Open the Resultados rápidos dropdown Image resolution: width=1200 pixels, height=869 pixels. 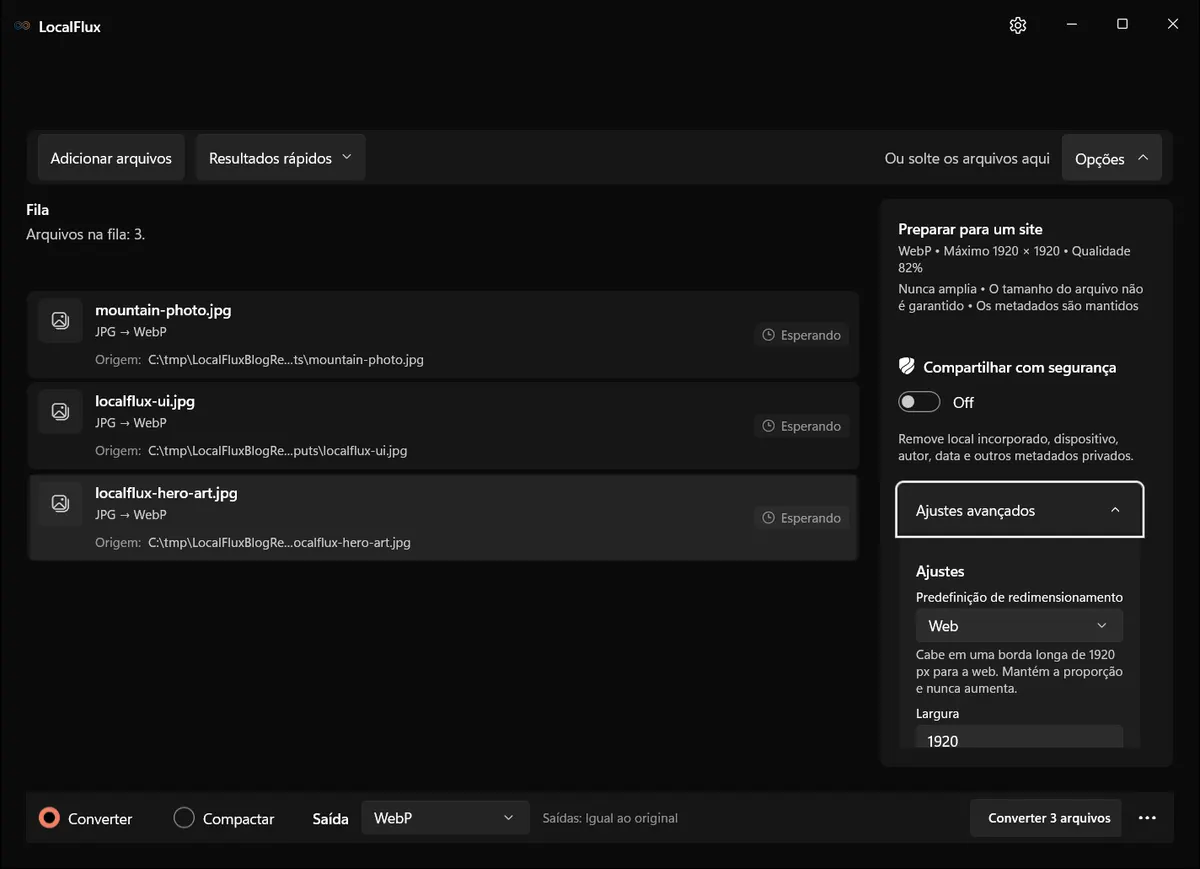tap(280, 158)
